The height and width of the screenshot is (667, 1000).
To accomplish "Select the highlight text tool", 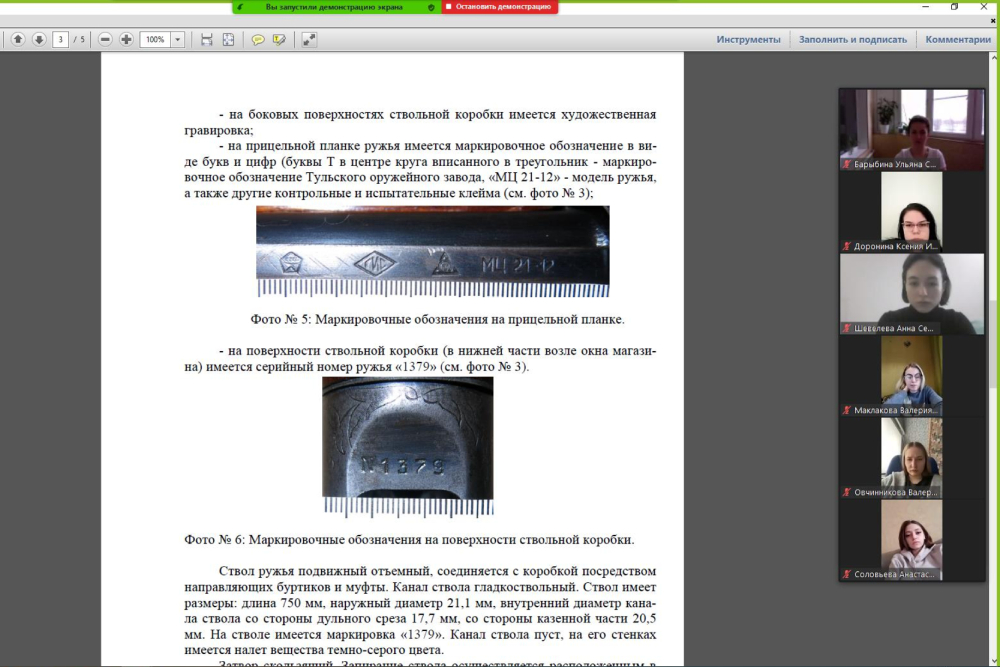I will pyautogui.click(x=279, y=39).
